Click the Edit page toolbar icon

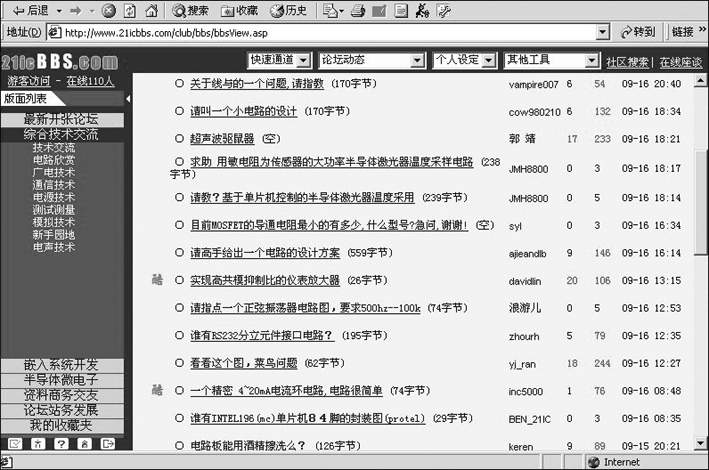click(x=379, y=10)
